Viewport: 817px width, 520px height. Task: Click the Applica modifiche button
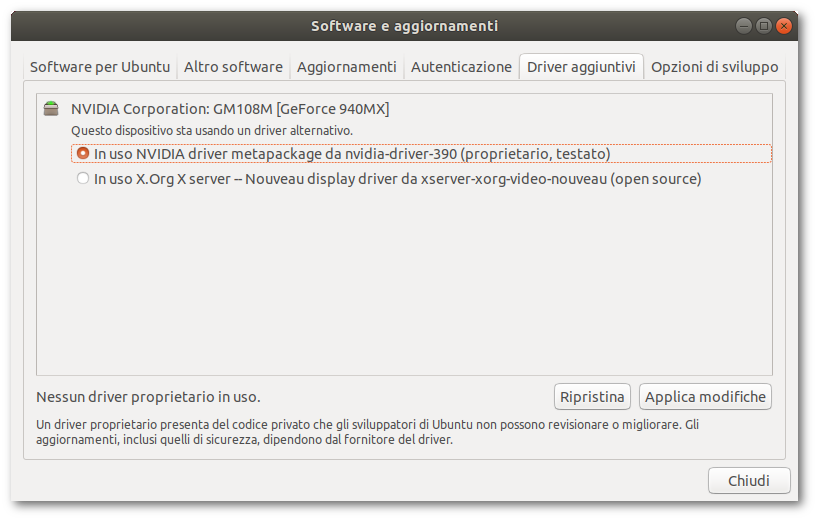[705, 397]
